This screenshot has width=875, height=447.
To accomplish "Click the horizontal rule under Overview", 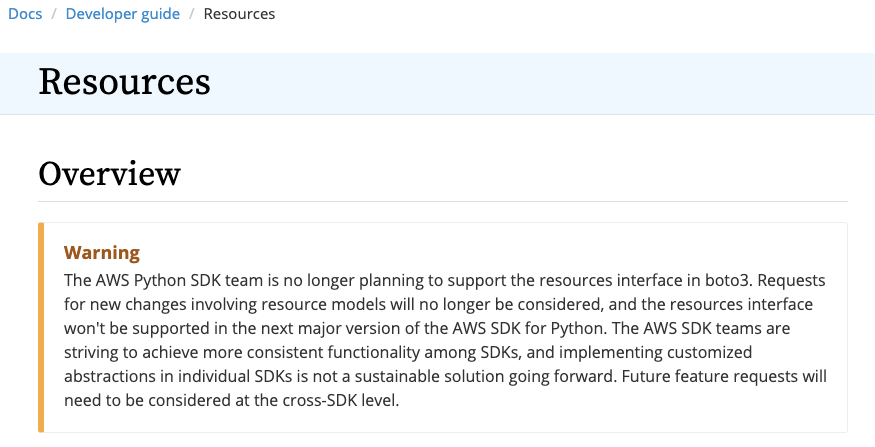I will (x=443, y=201).
